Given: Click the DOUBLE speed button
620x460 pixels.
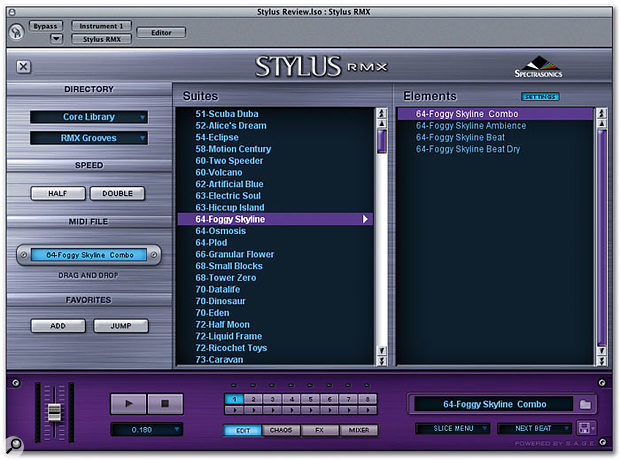Looking at the screenshot, I should (x=117, y=193).
